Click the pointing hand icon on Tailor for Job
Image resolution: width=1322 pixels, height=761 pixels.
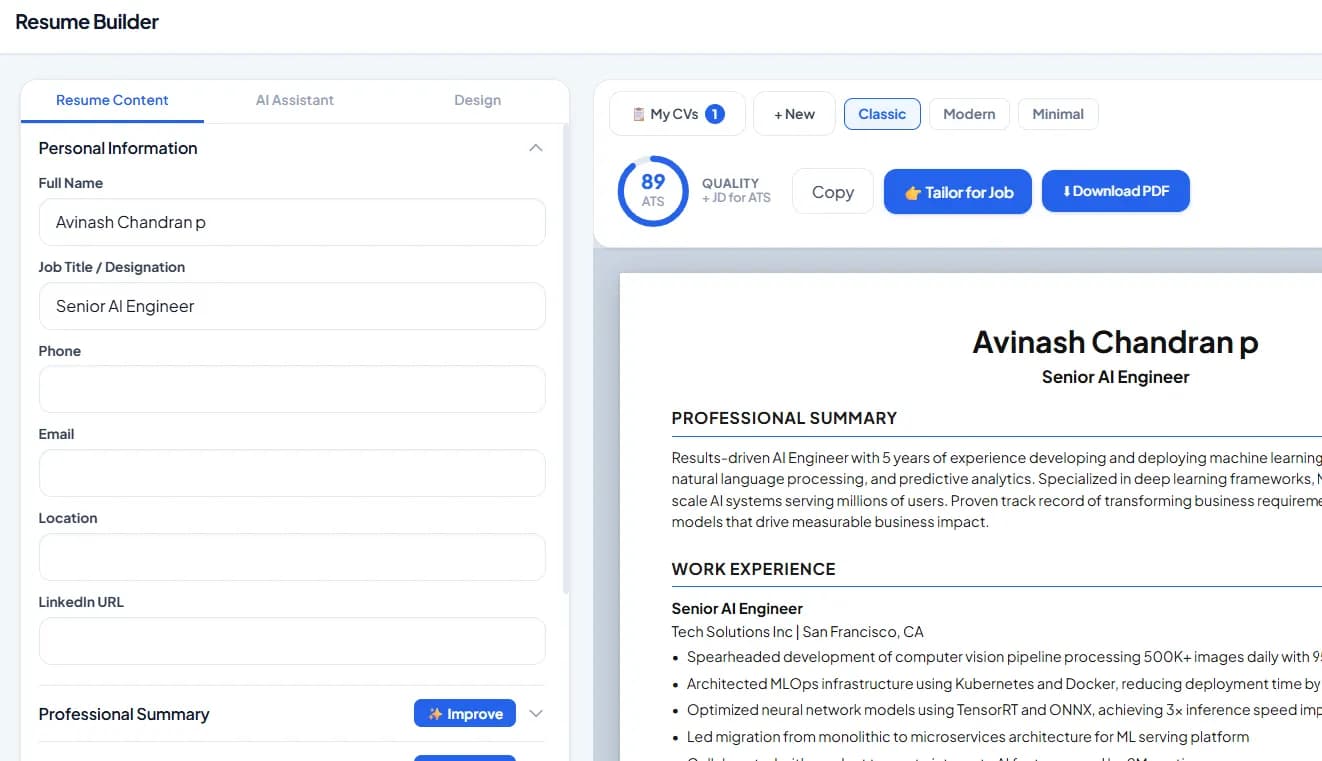coord(912,193)
